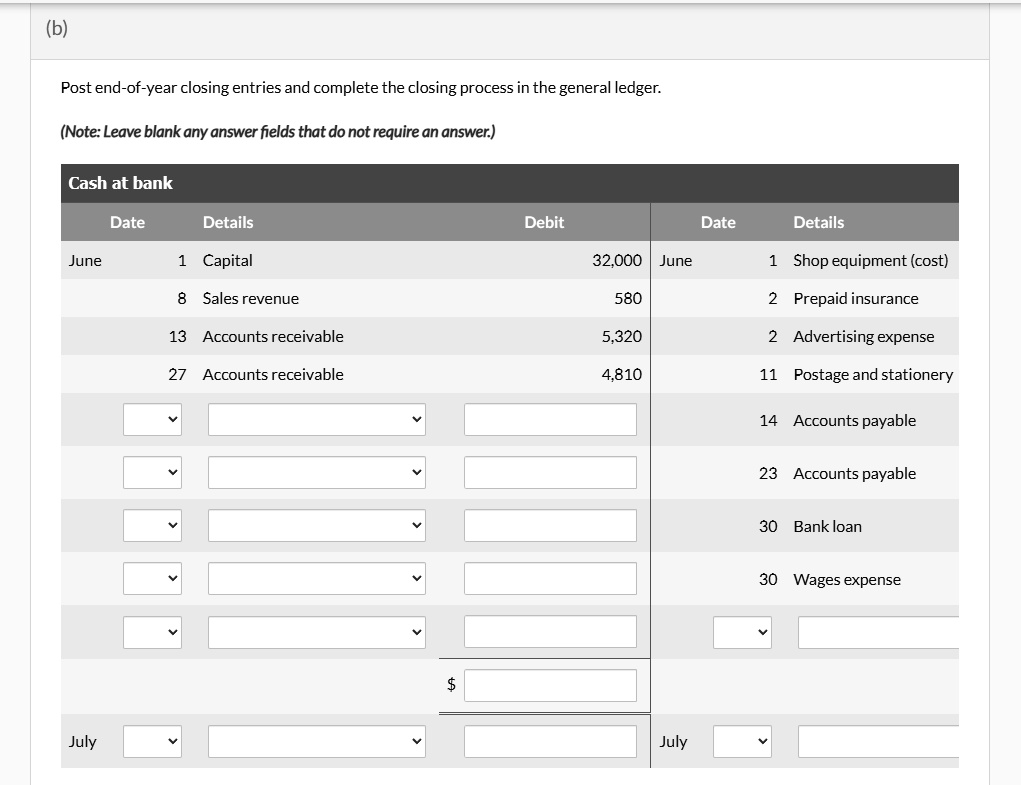Viewport: 1021px width, 785px height.
Task: Click the debit amount field beside 30 Wages expense
Action: pyautogui.click(x=550, y=579)
